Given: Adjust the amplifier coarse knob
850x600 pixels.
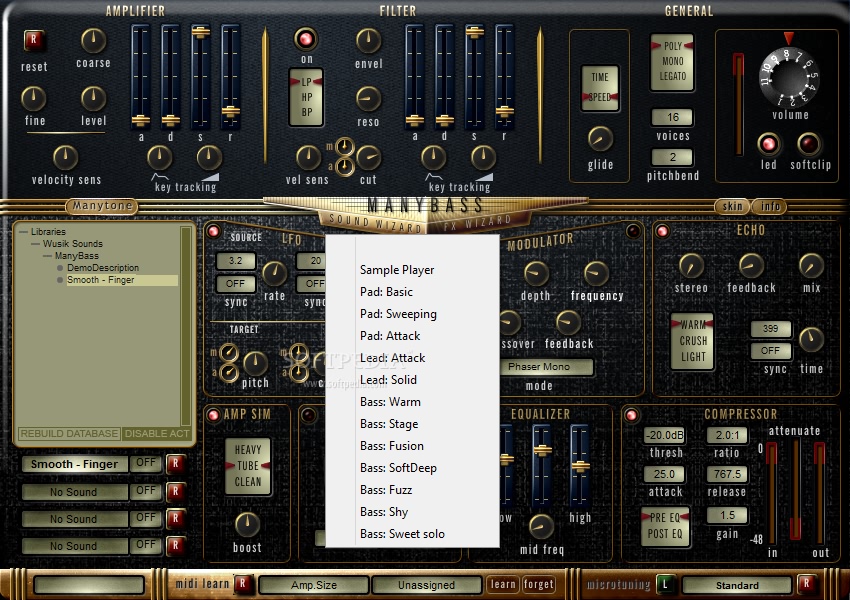Looking at the screenshot, I should 93,41.
